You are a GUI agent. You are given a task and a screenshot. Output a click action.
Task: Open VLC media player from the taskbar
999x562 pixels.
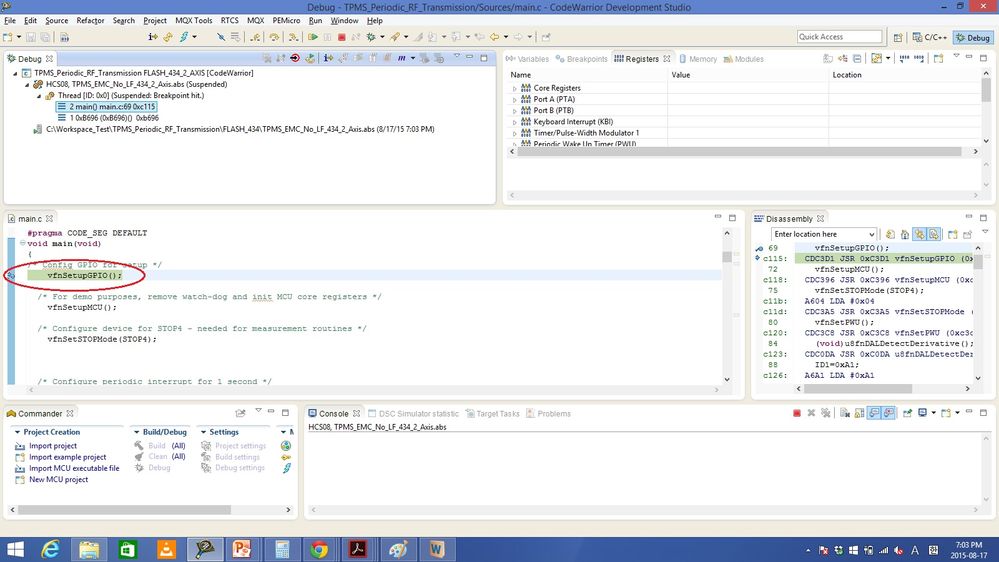coord(166,549)
